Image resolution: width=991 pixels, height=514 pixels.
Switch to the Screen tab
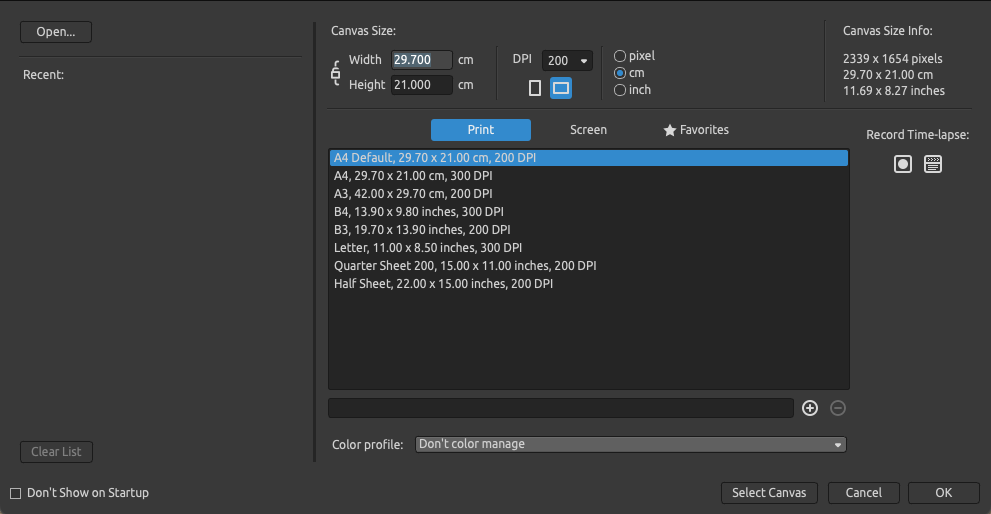pyautogui.click(x=588, y=130)
